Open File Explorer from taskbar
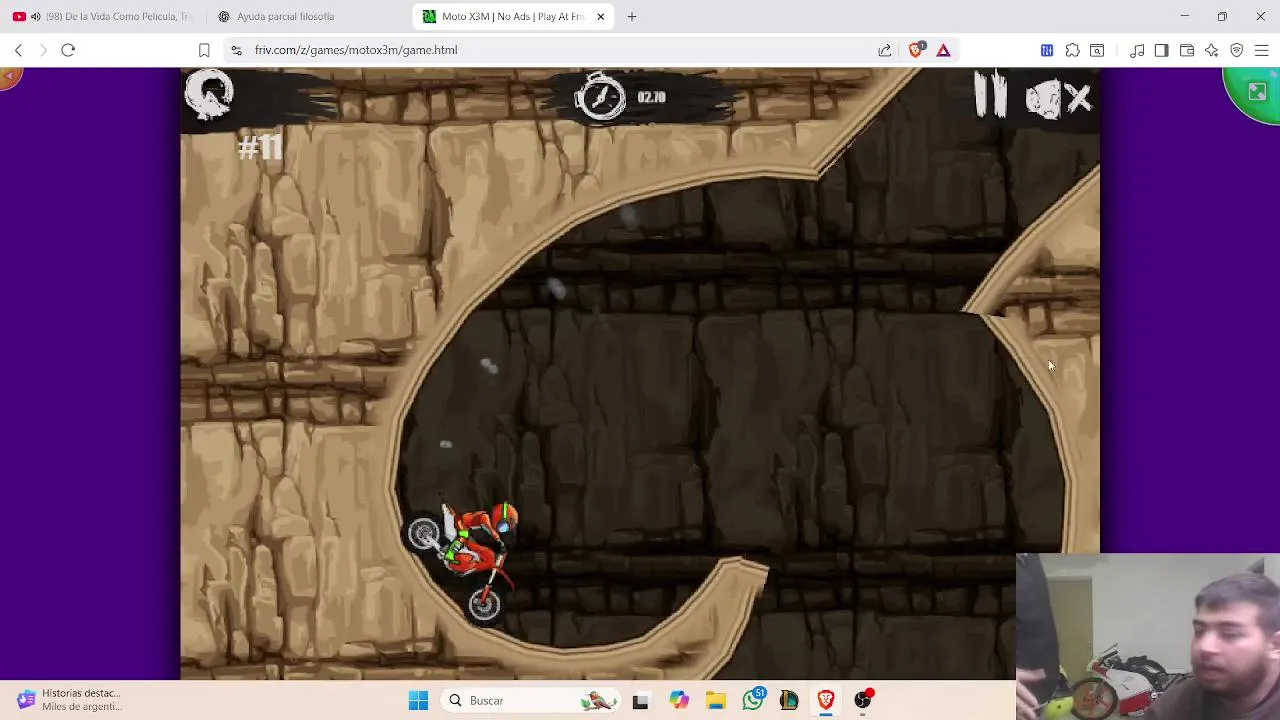Screen dimensions: 1280x720 715,700
